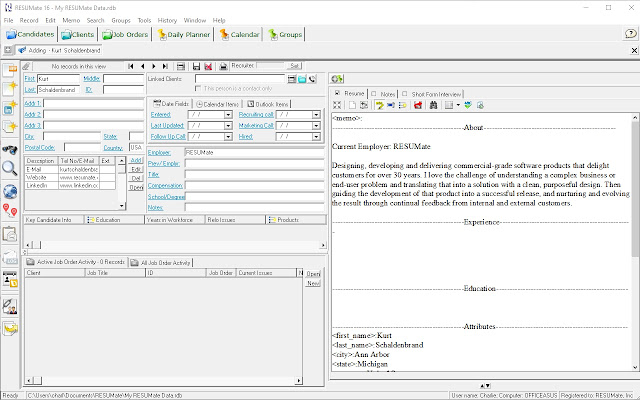This screenshot has height=400, width=640.
Task: Click the job order list horizontal scrollbar
Action: pyautogui.click(x=163, y=380)
